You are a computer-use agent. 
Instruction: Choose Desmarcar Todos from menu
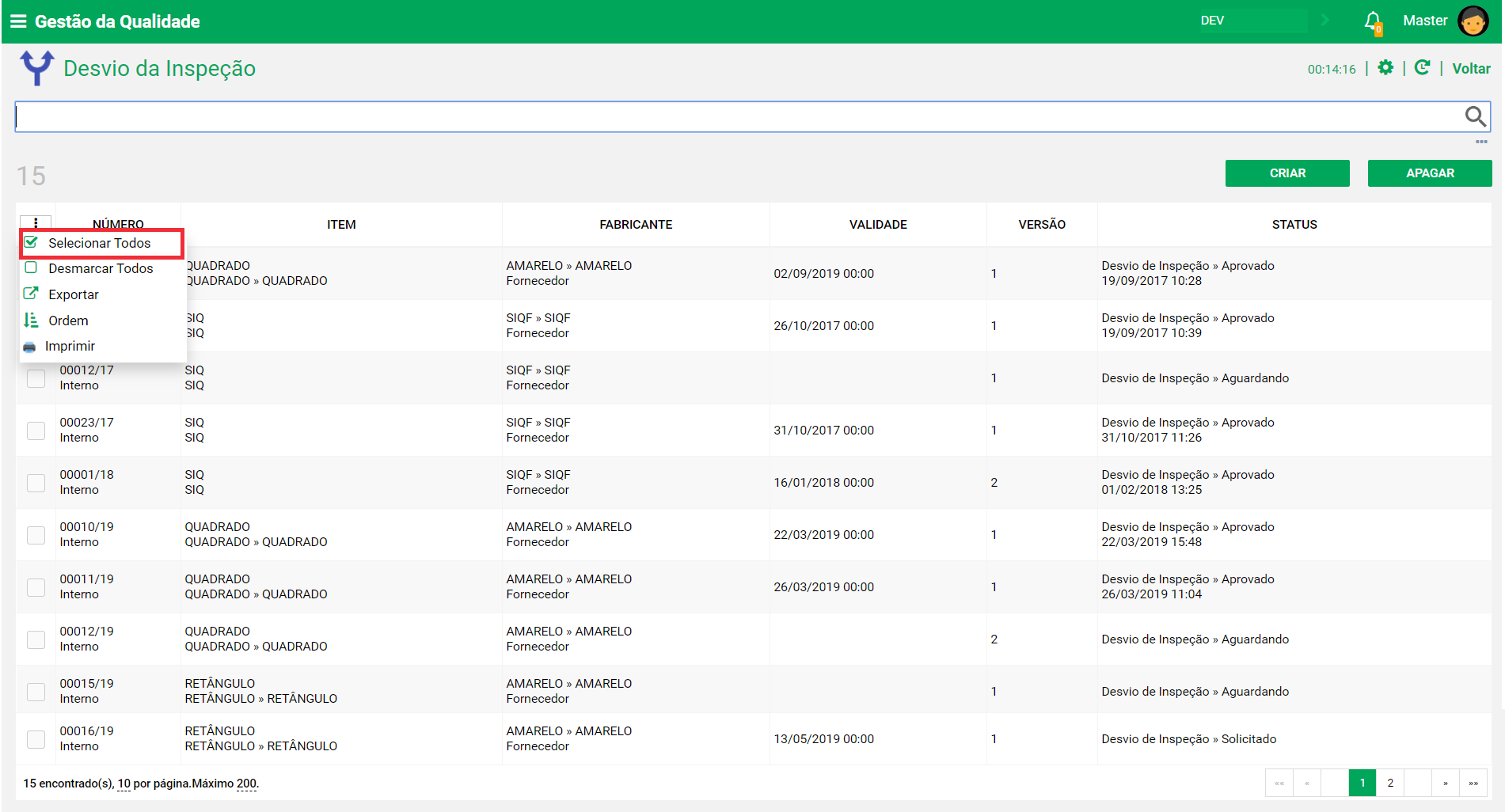(x=102, y=268)
